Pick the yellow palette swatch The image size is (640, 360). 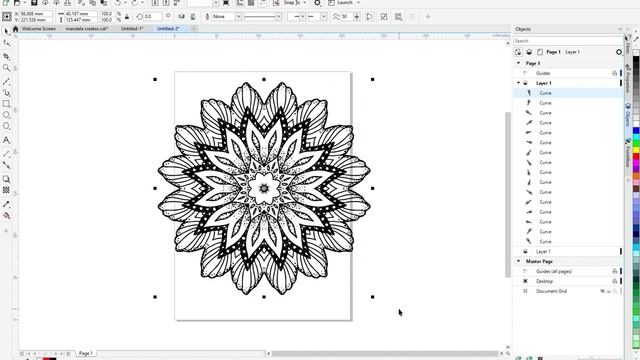pos(636,151)
